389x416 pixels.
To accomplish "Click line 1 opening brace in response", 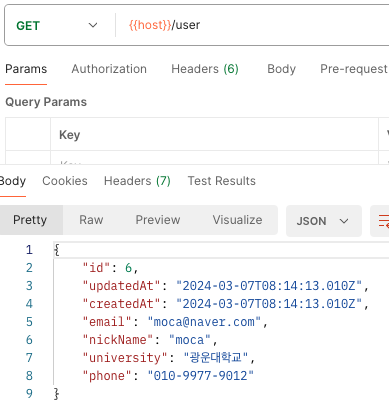I will point(57,250).
